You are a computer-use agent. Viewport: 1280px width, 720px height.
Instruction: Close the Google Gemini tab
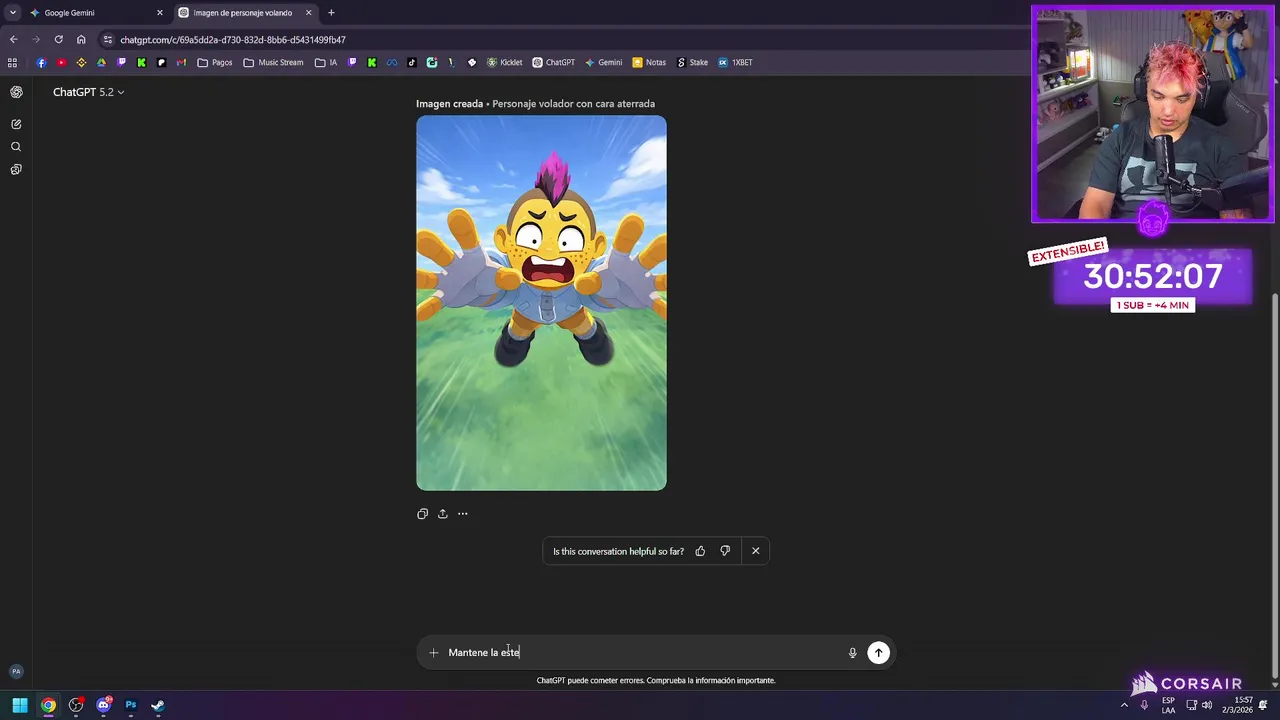point(159,13)
